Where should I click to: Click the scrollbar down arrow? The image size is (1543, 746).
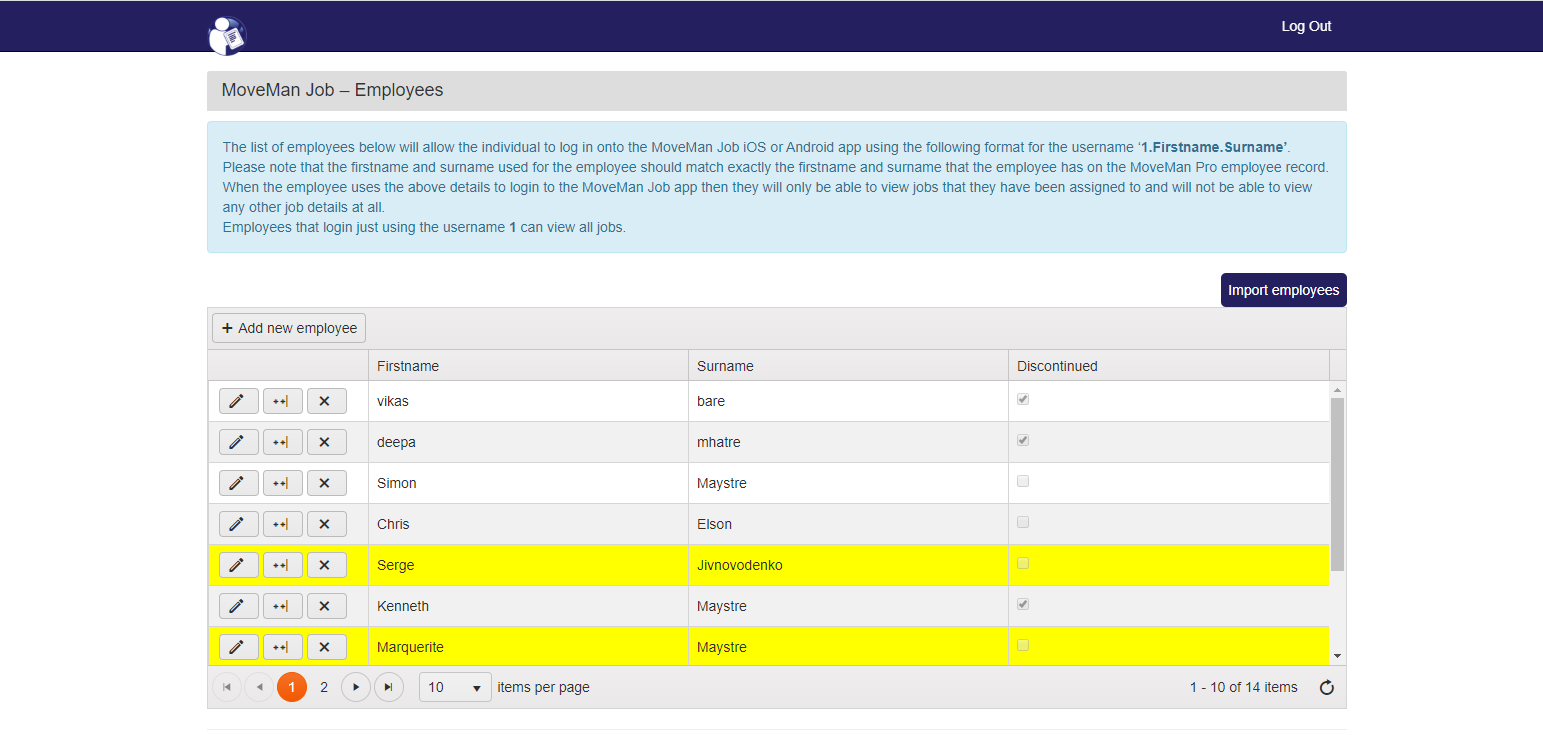(1338, 656)
